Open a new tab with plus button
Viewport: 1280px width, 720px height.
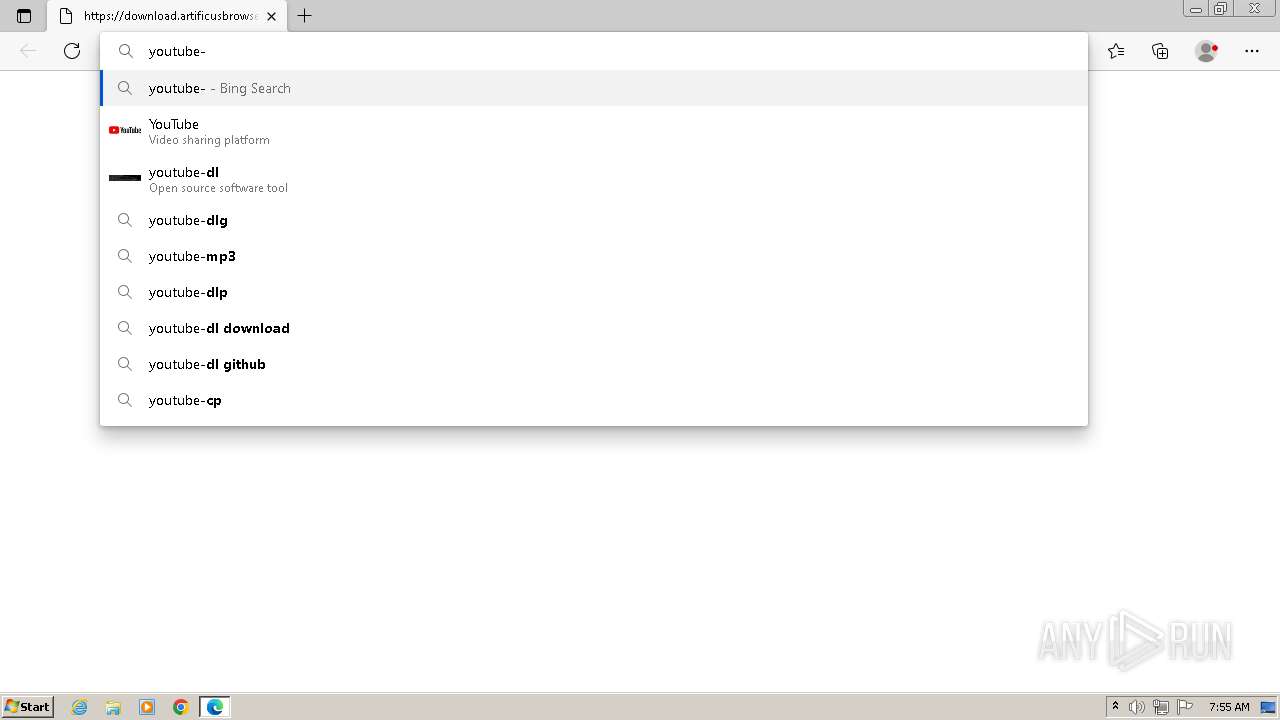click(305, 16)
